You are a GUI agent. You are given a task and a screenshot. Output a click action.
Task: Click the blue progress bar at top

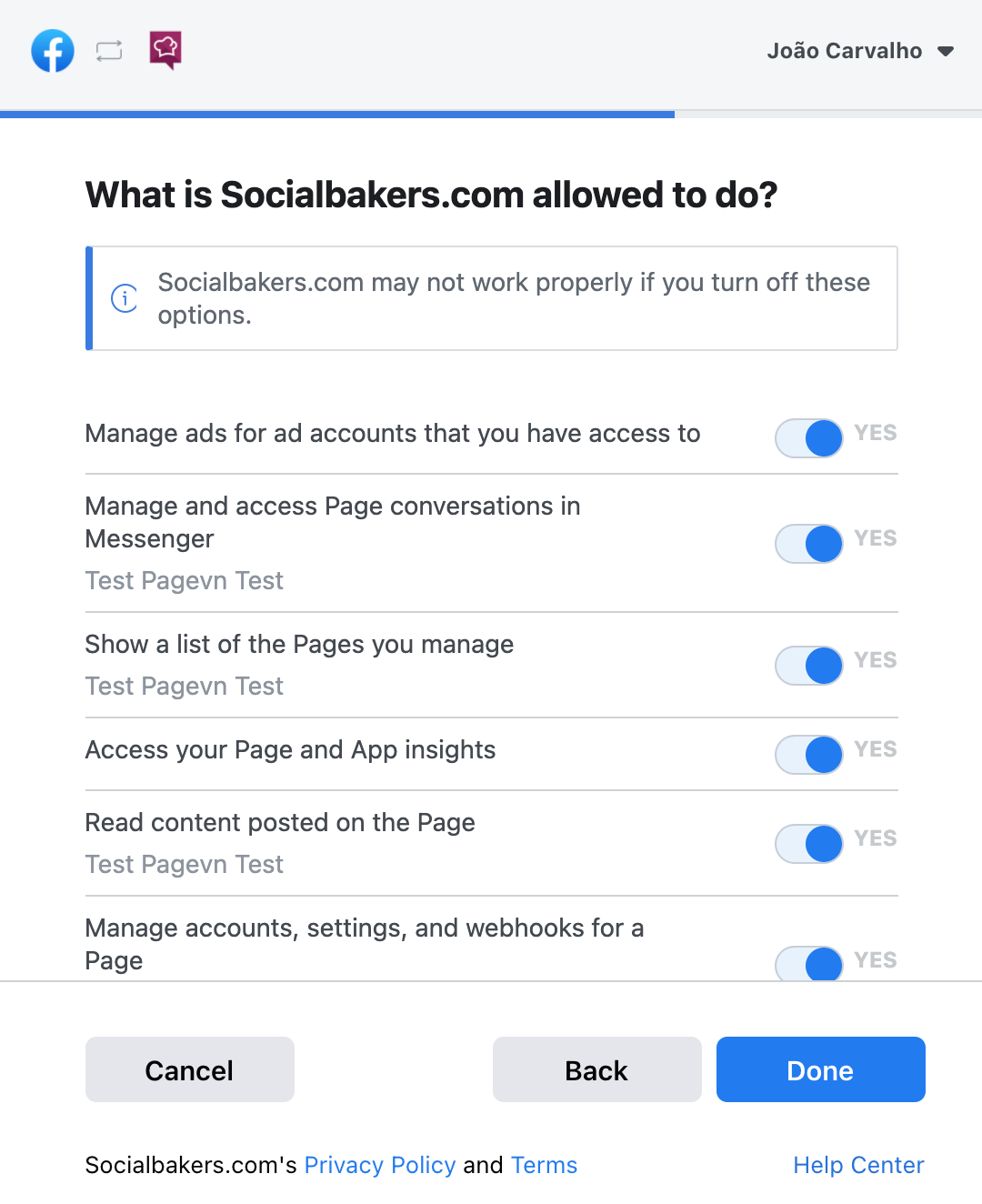coord(336,115)
